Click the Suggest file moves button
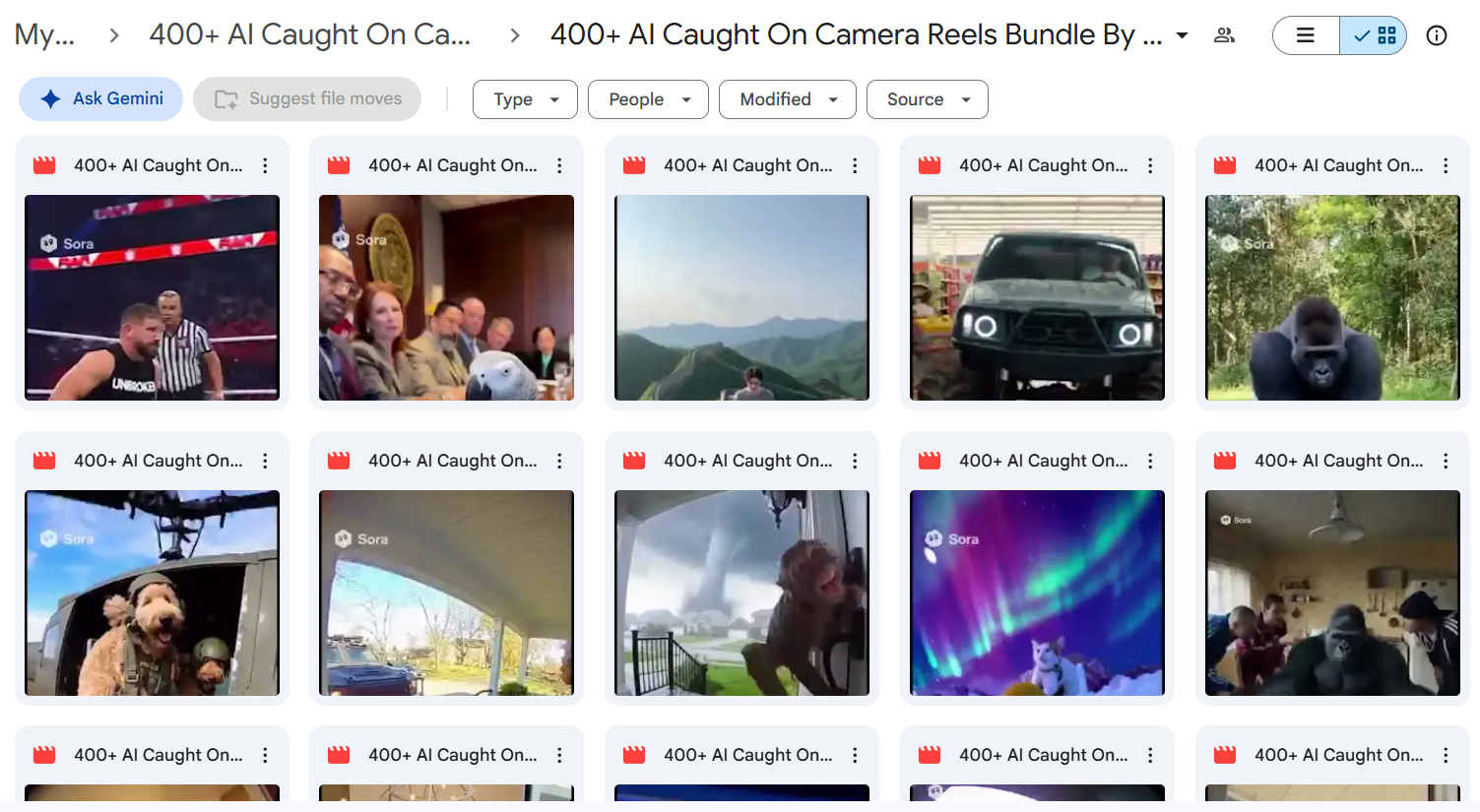The image size is (1480, 812). pos(307,98)
